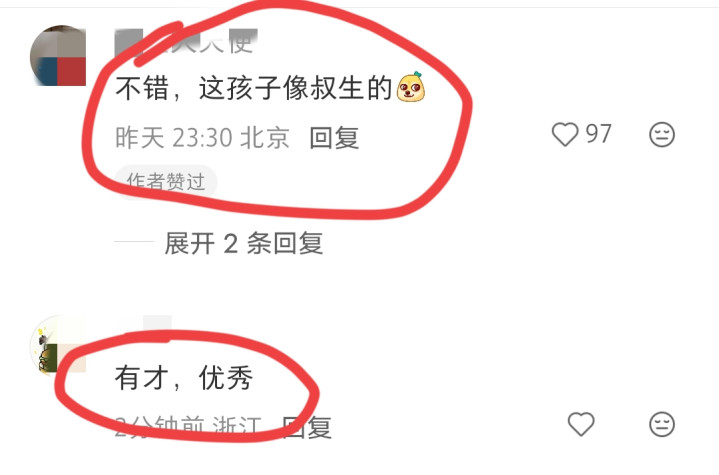The height and width of the screenshot is (475, 719).
Task: Tap dislike face on 北京 comment
Action: point(662,134)
